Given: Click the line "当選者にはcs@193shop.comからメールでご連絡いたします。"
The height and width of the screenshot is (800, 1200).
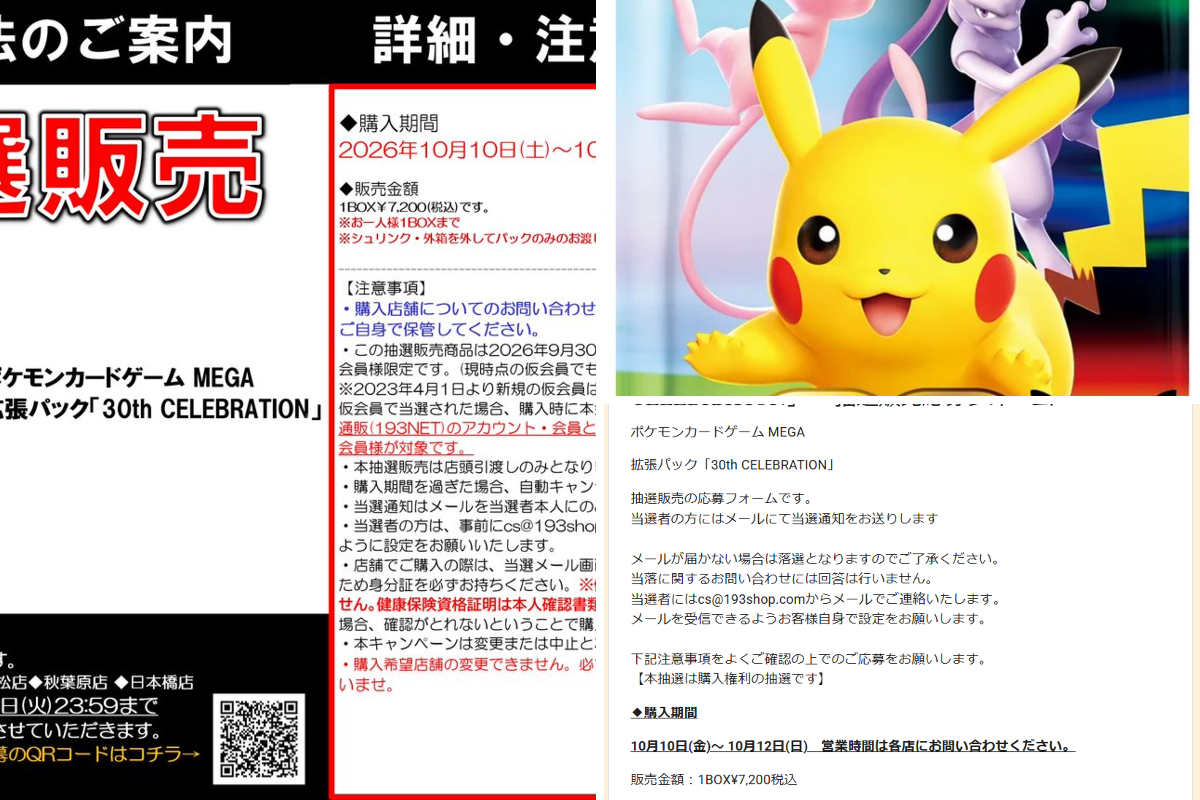Looking at the screenshot, I should [816, 598].
